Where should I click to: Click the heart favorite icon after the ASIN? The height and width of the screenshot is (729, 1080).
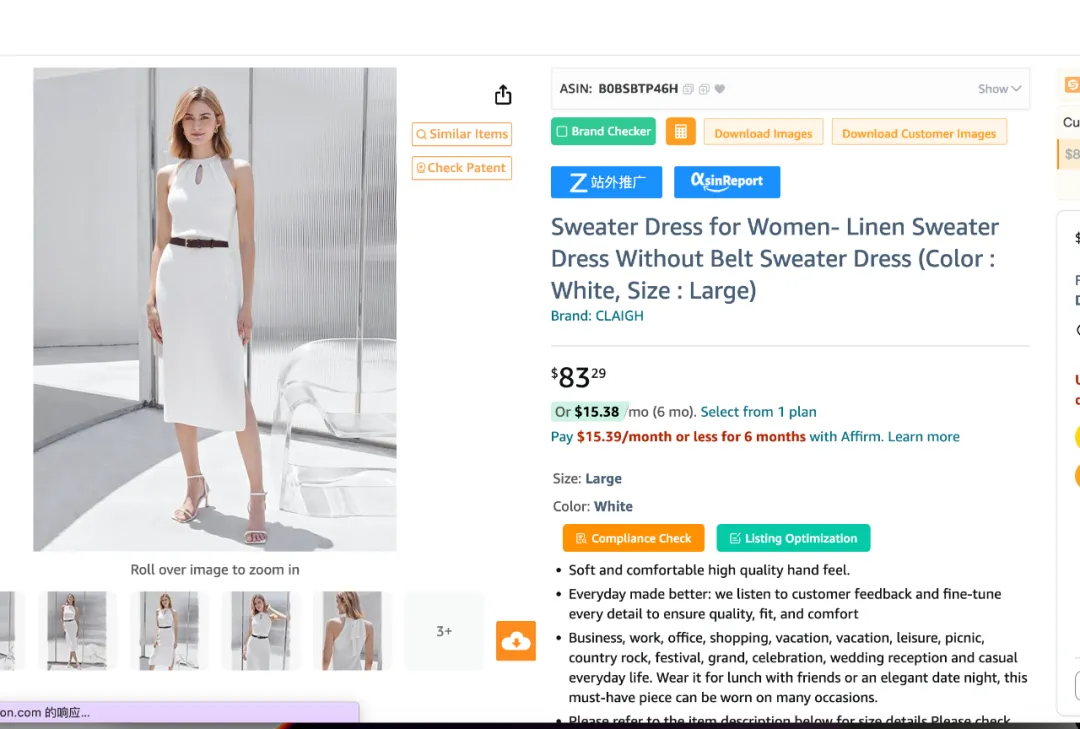(x=720, y=89)
